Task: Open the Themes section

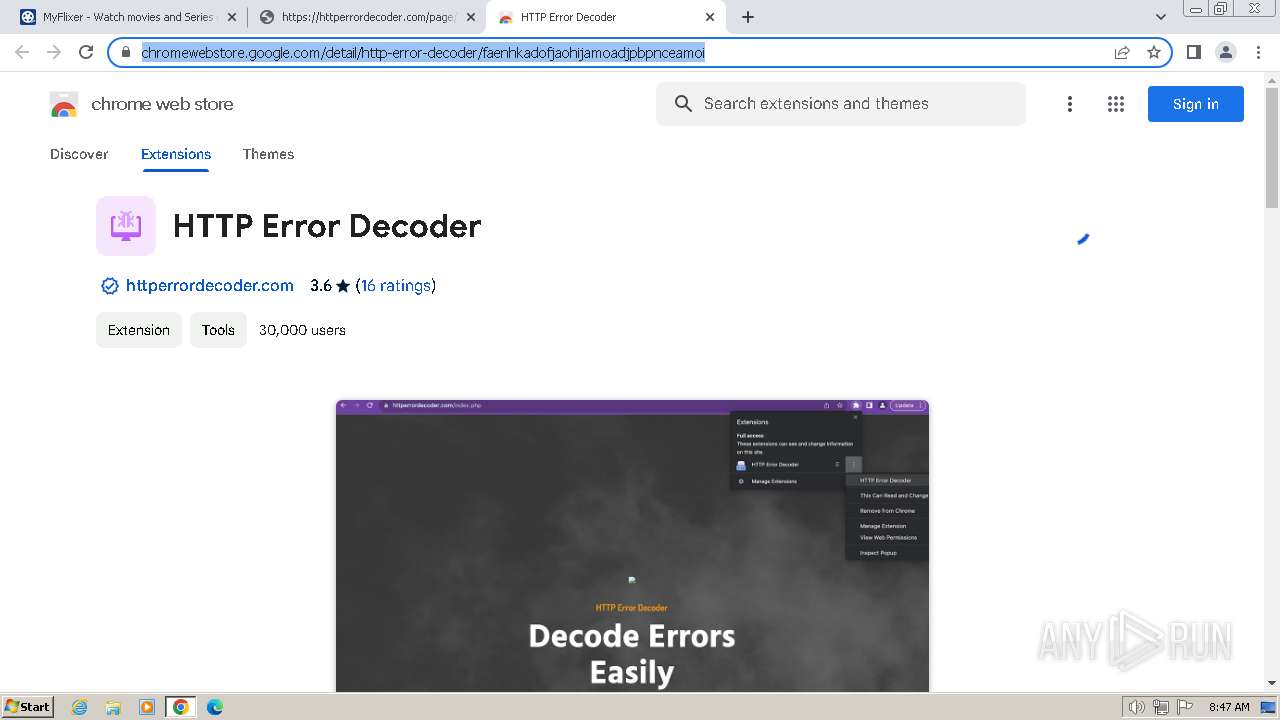Action: pyautogui.click(x=268, y=154)
